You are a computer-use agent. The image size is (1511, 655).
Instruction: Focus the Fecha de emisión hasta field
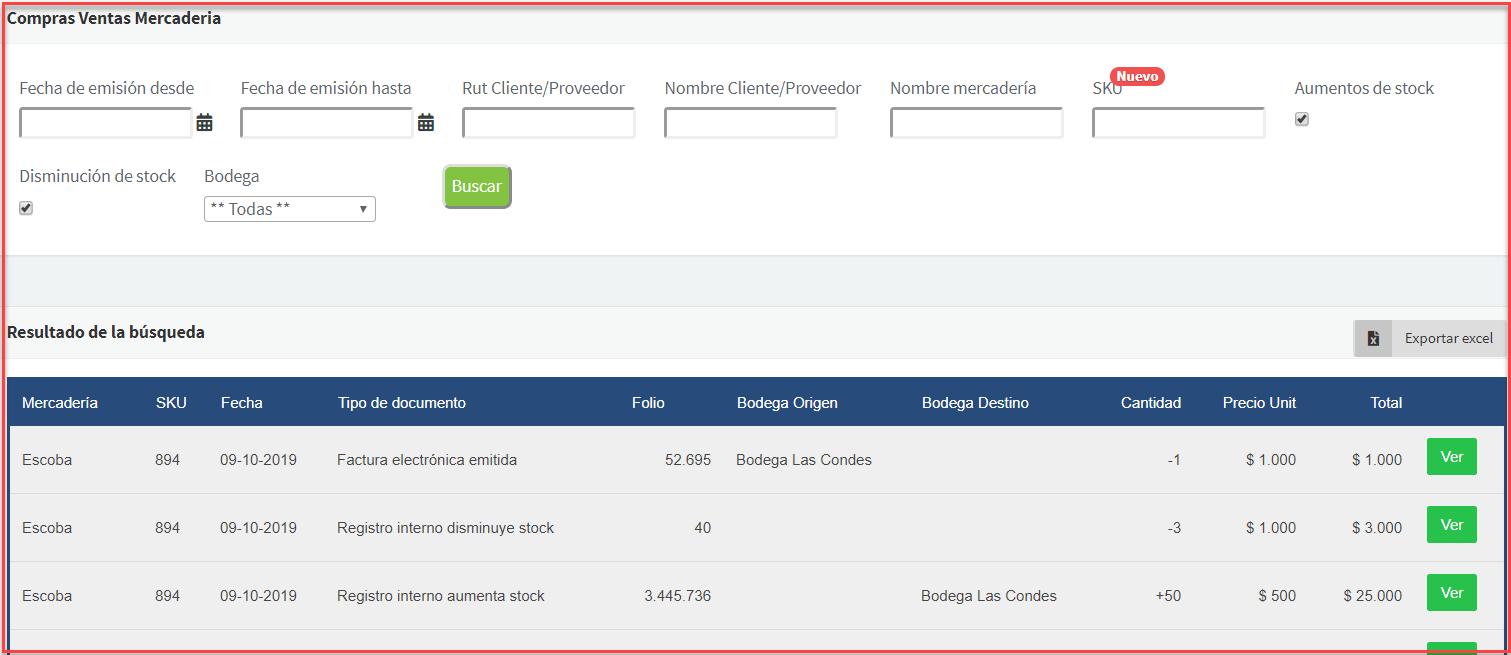click(x=327, y=123)
